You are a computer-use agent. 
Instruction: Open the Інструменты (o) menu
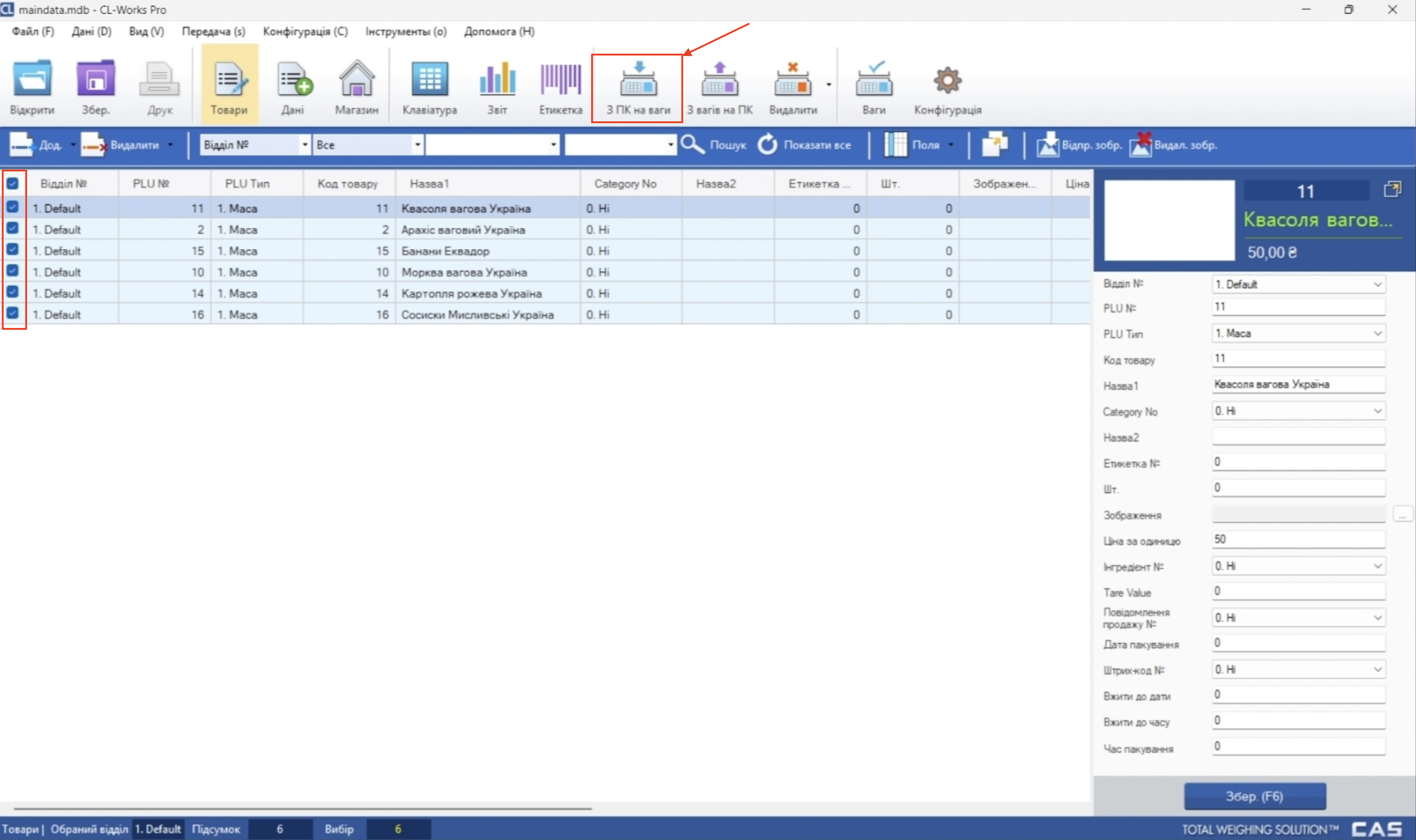[405, 32]
